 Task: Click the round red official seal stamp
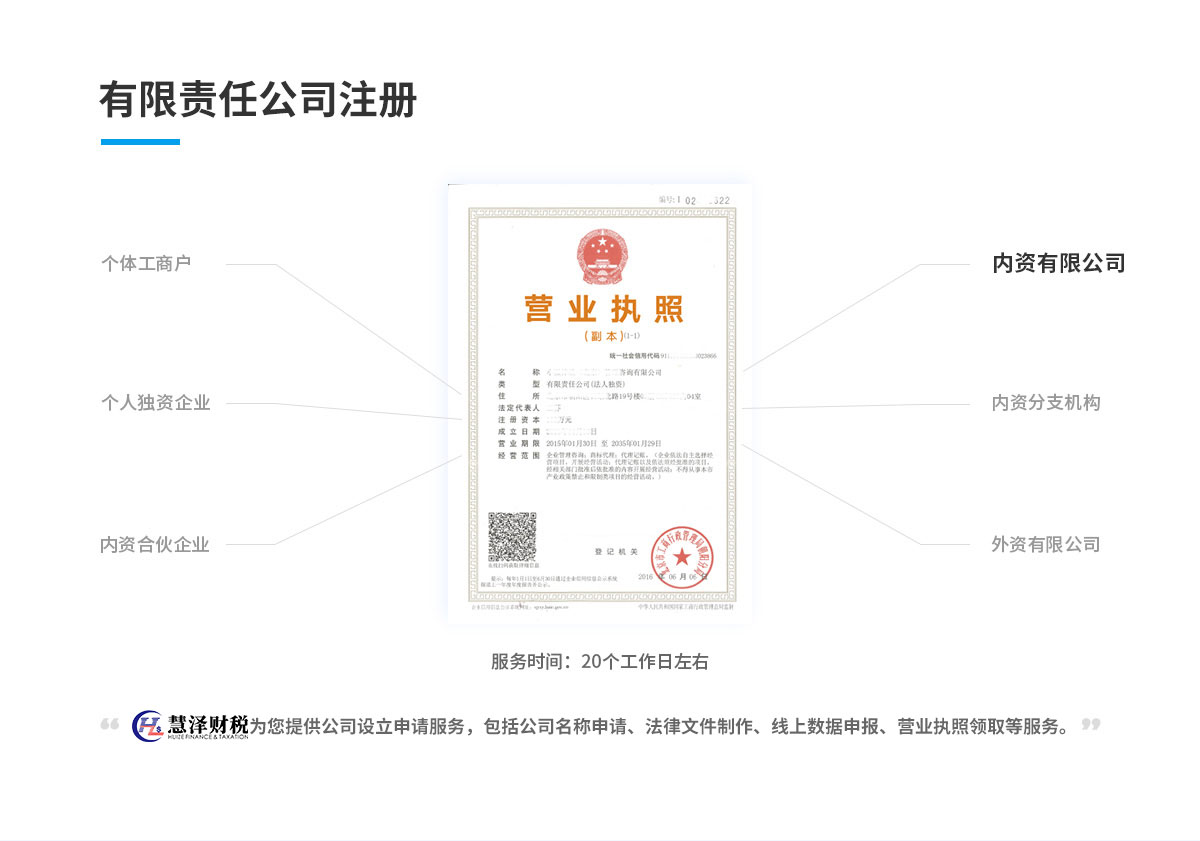pos(682,555)
